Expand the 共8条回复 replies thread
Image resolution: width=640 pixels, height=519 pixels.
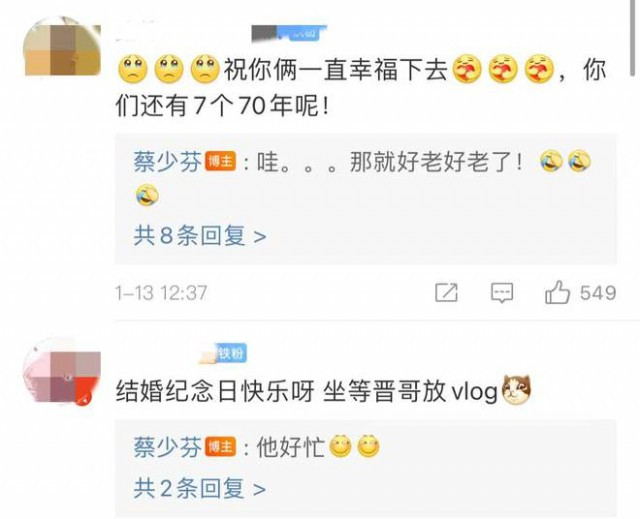(x=200, y=236)
